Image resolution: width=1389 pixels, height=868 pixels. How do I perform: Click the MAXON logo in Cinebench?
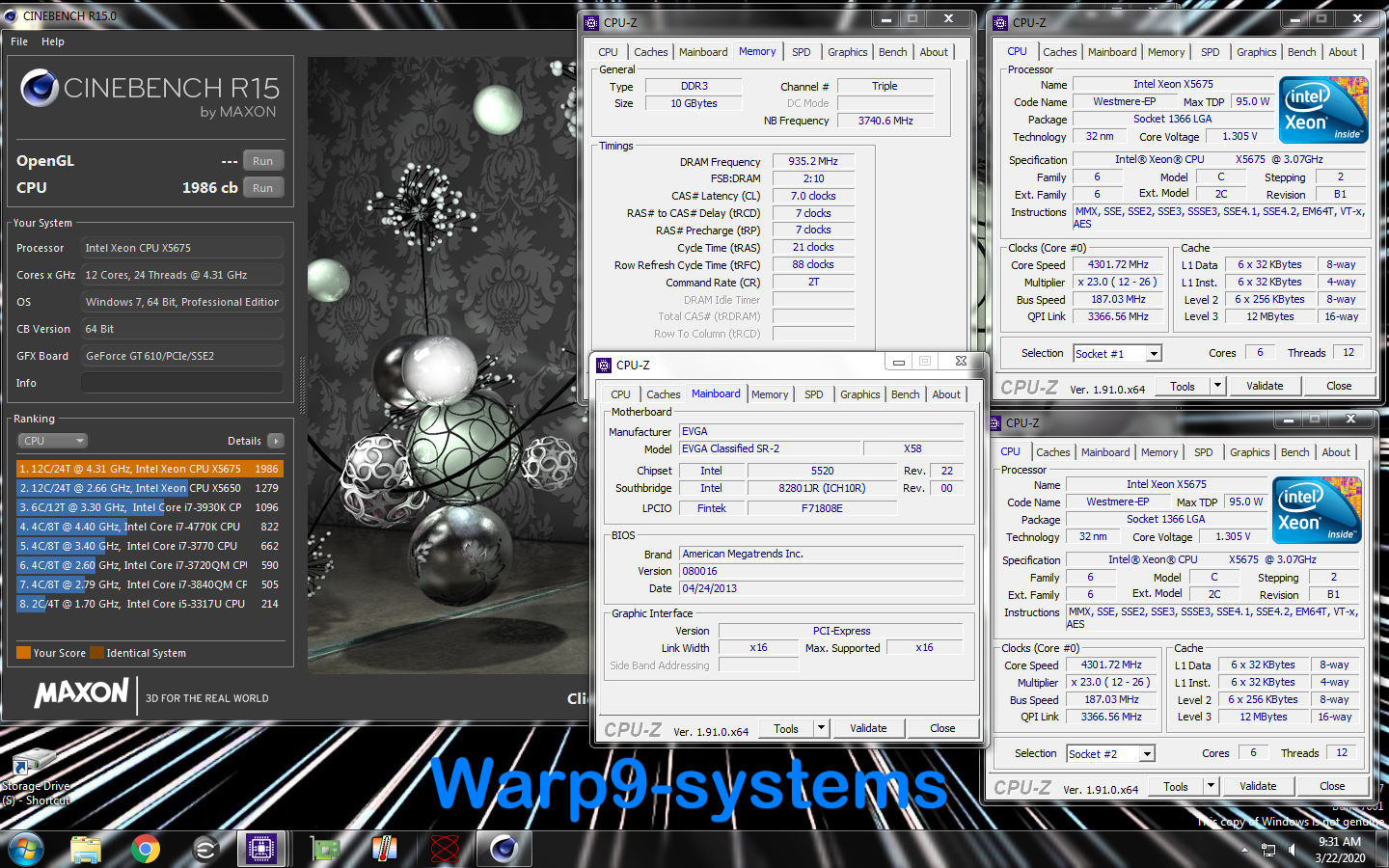click(x=82, y=693)
